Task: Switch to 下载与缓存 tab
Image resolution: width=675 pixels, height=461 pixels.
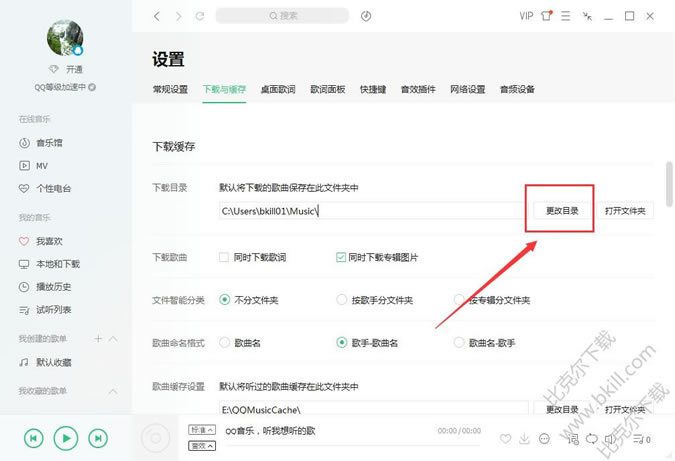Action: click(x=224, y=90)
